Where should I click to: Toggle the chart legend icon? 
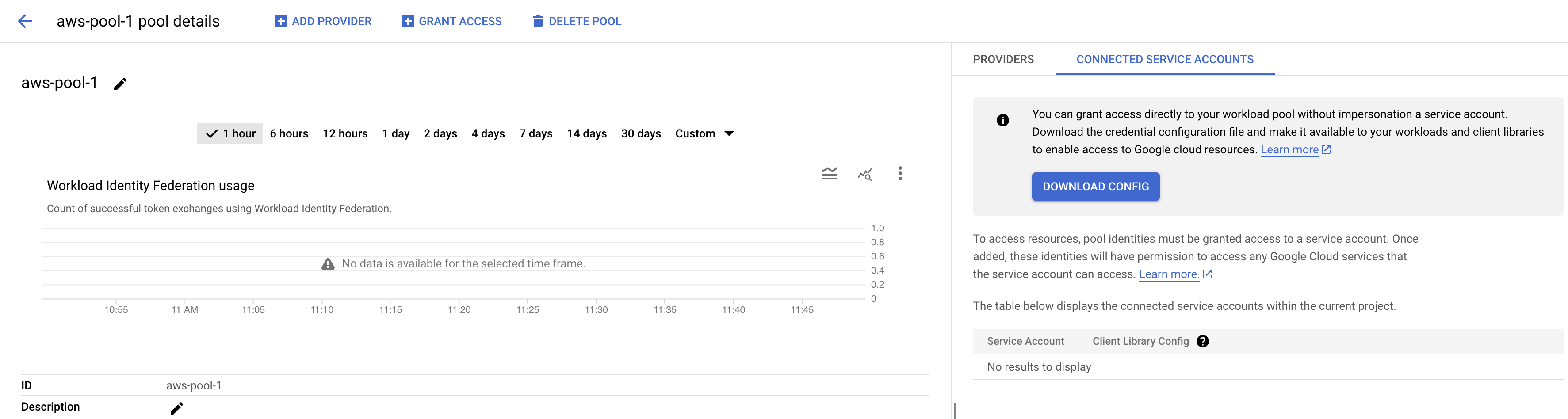coord(829,174)
